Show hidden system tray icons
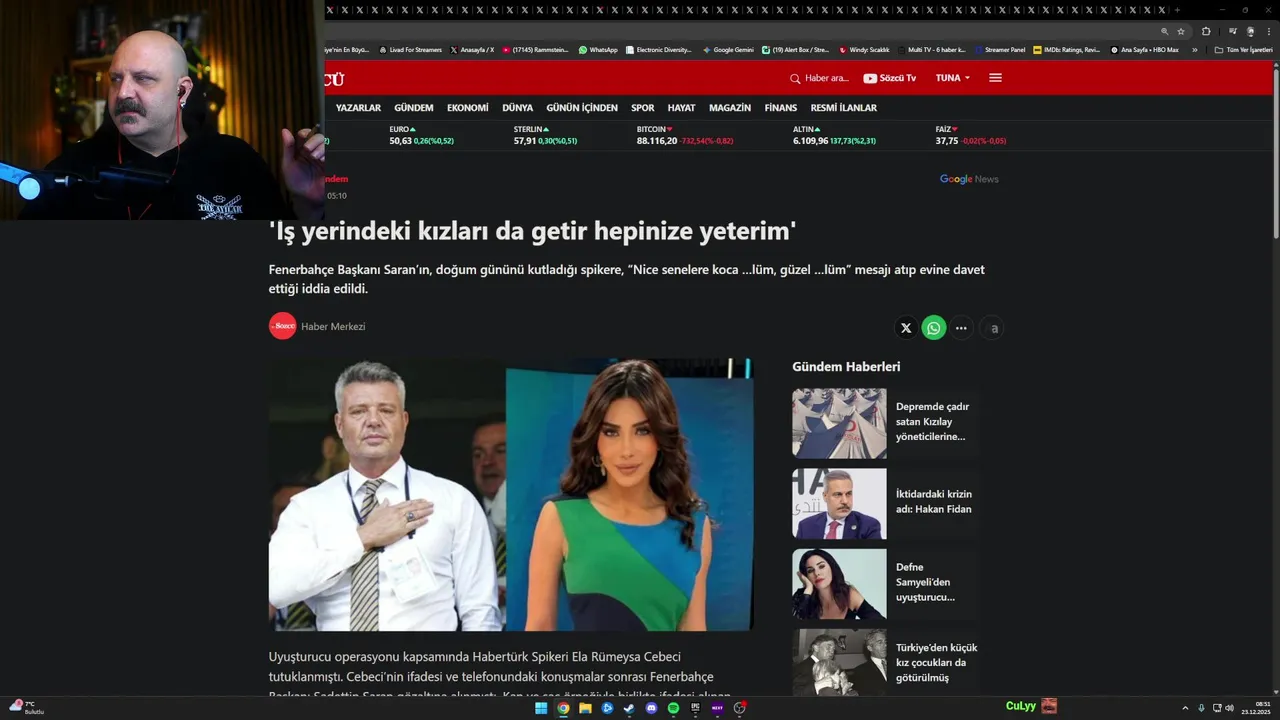 (1186, 708)
